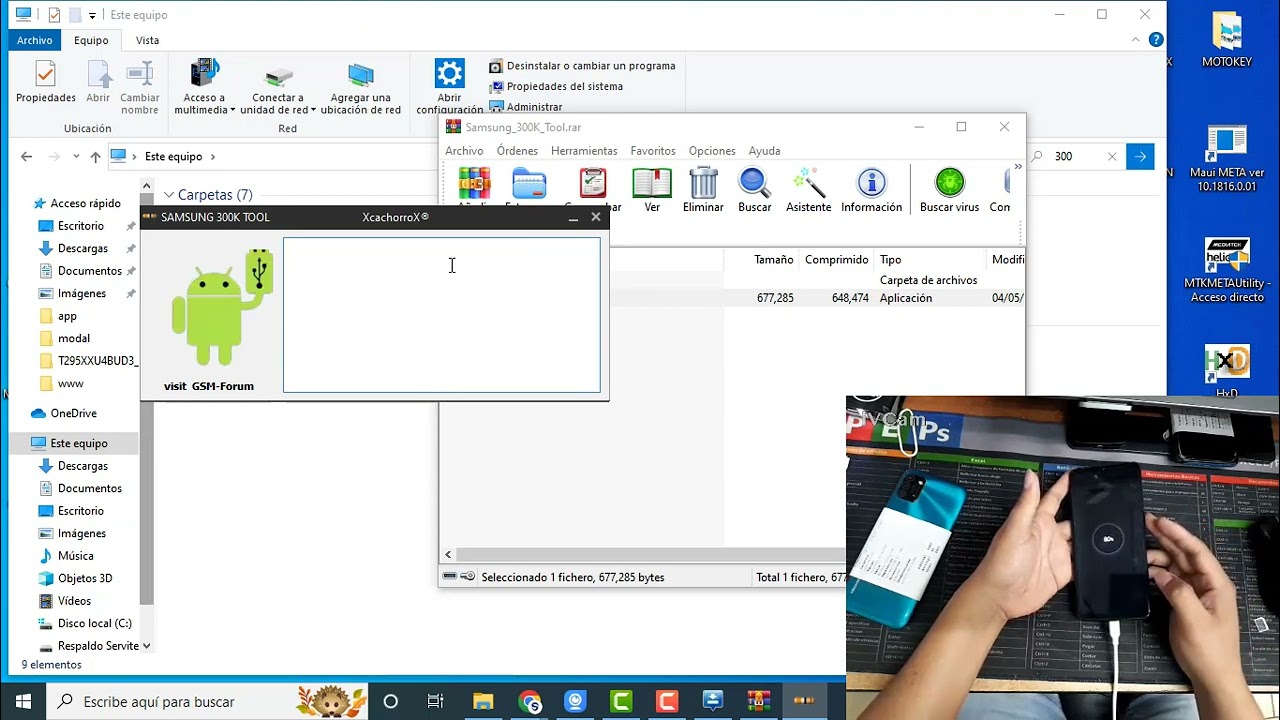Click Desinstalar o cambiar un programa
This screenshot has width=1280, height=720.
pos(582,66)
